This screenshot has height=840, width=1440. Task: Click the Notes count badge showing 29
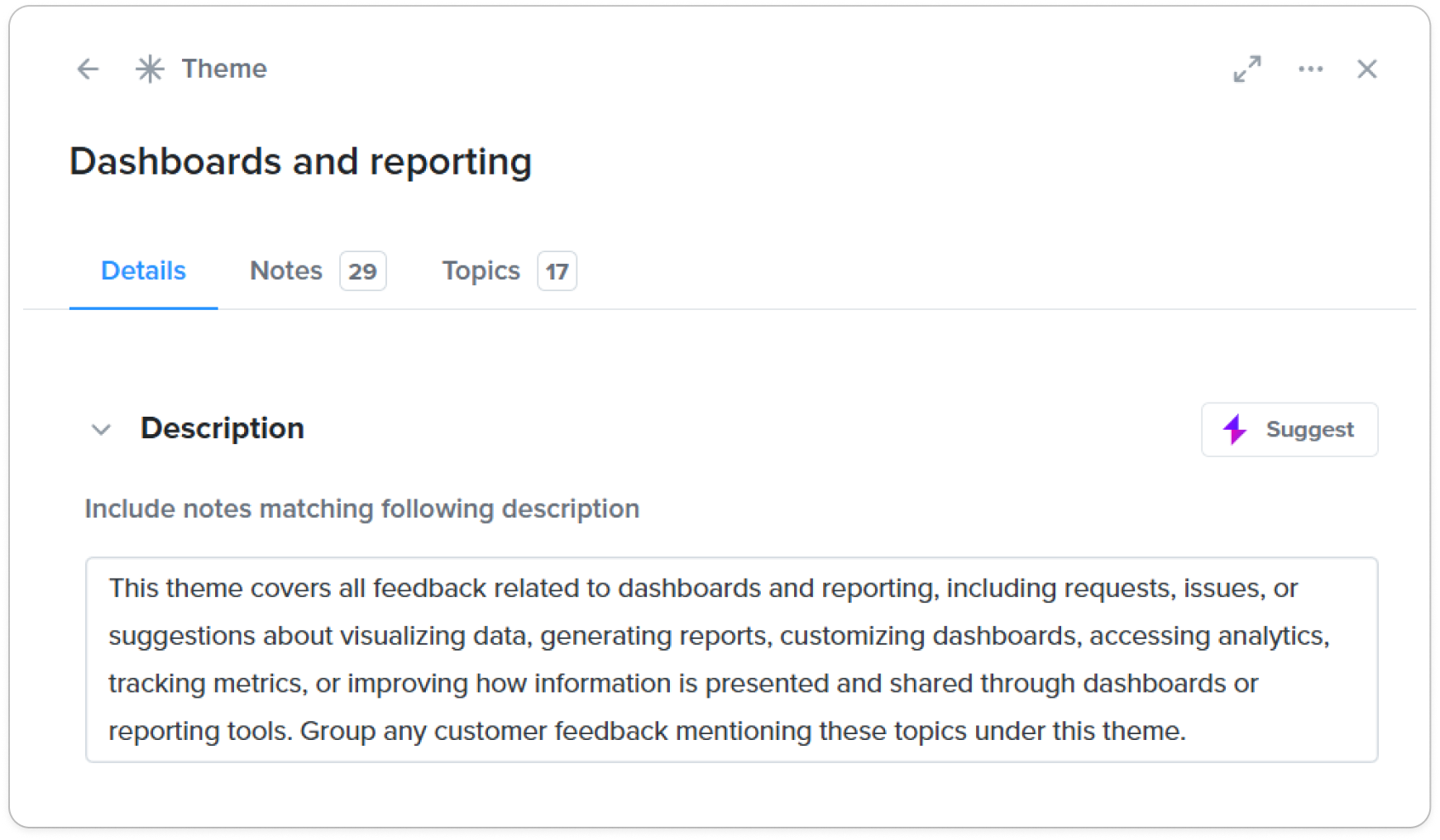point(362,271)
